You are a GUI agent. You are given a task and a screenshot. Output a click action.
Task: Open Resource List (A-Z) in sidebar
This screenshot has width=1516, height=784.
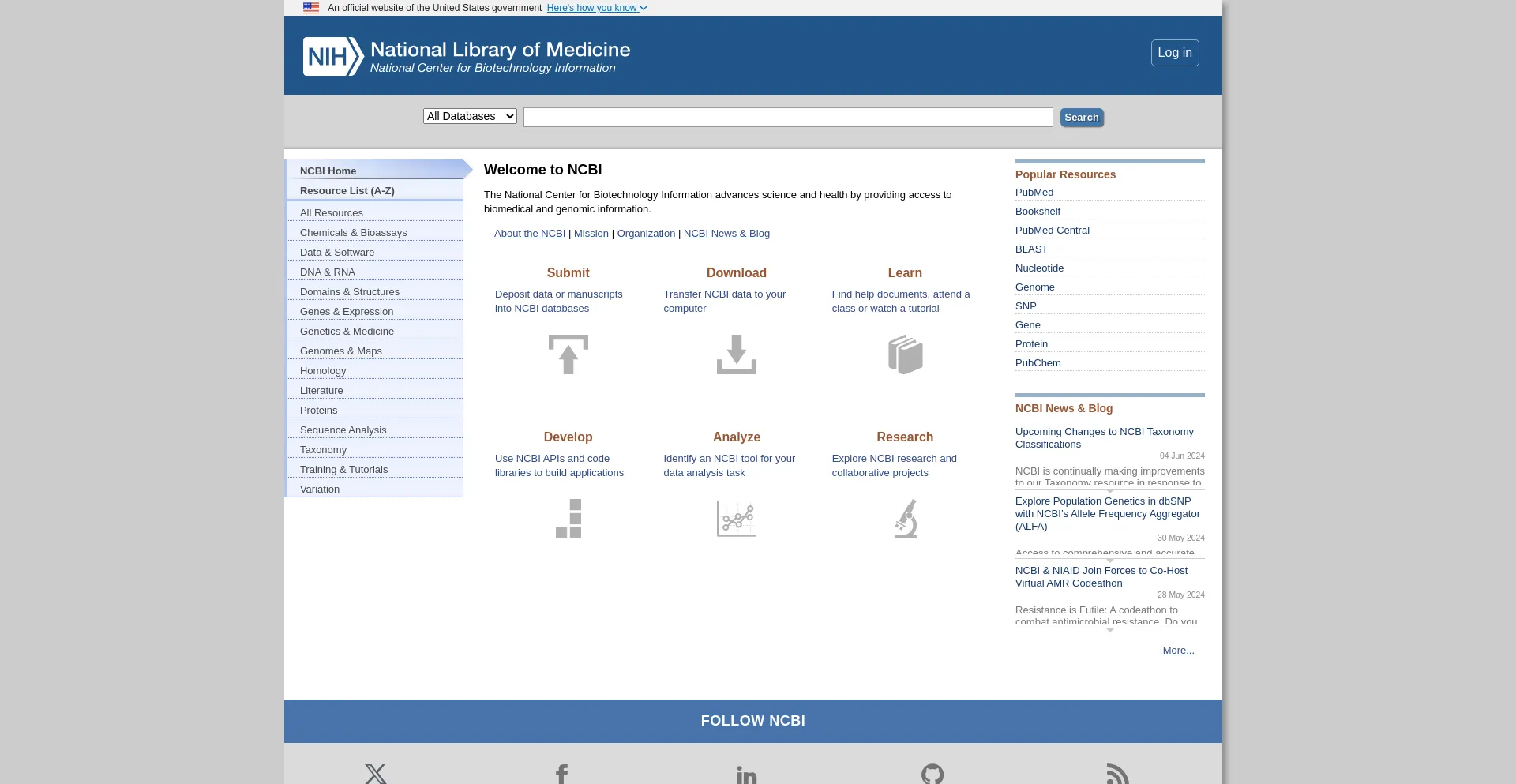tap(376, 190)
